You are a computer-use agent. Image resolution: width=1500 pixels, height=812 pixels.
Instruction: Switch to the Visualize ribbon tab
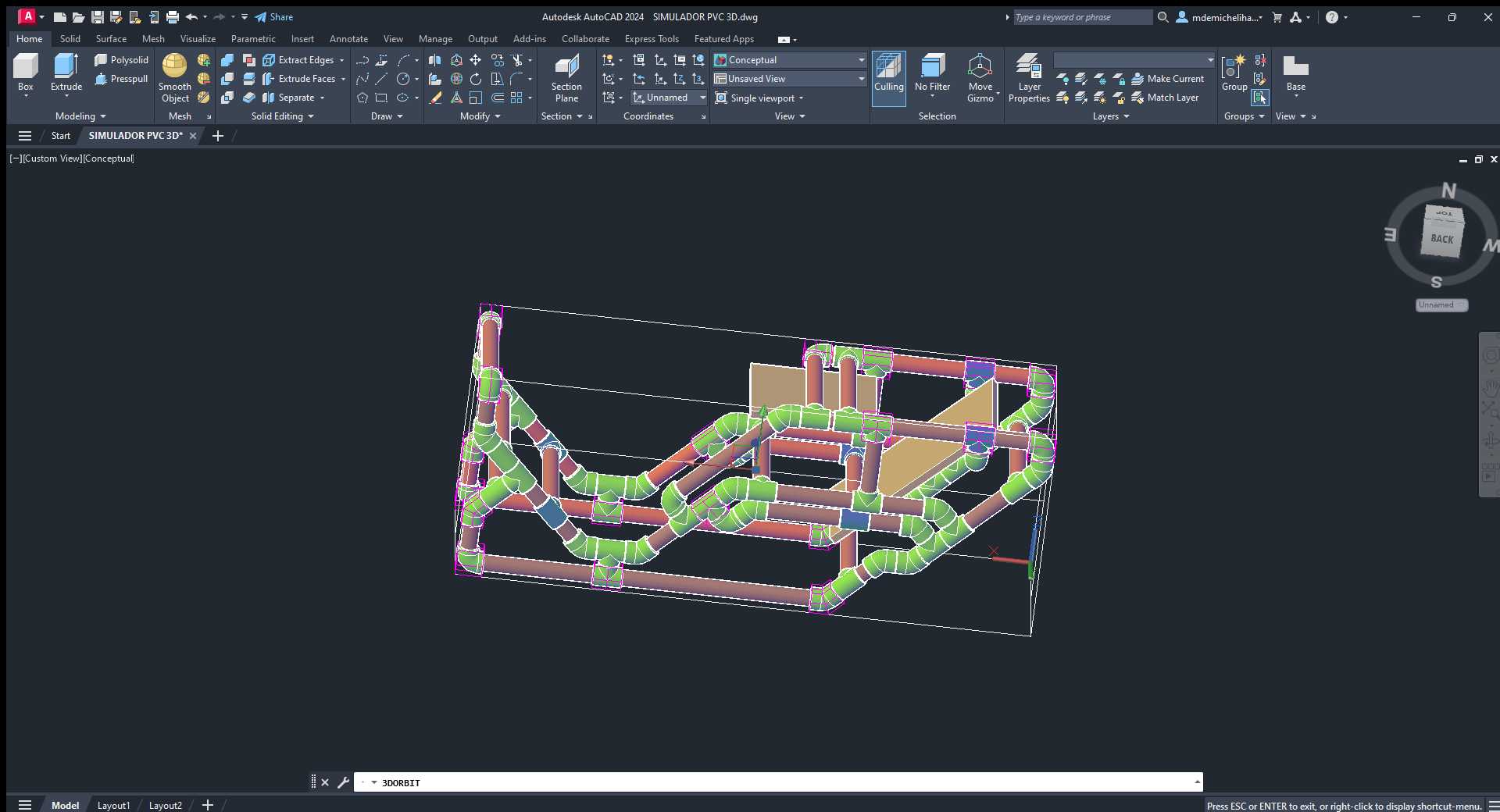(198, 39)
